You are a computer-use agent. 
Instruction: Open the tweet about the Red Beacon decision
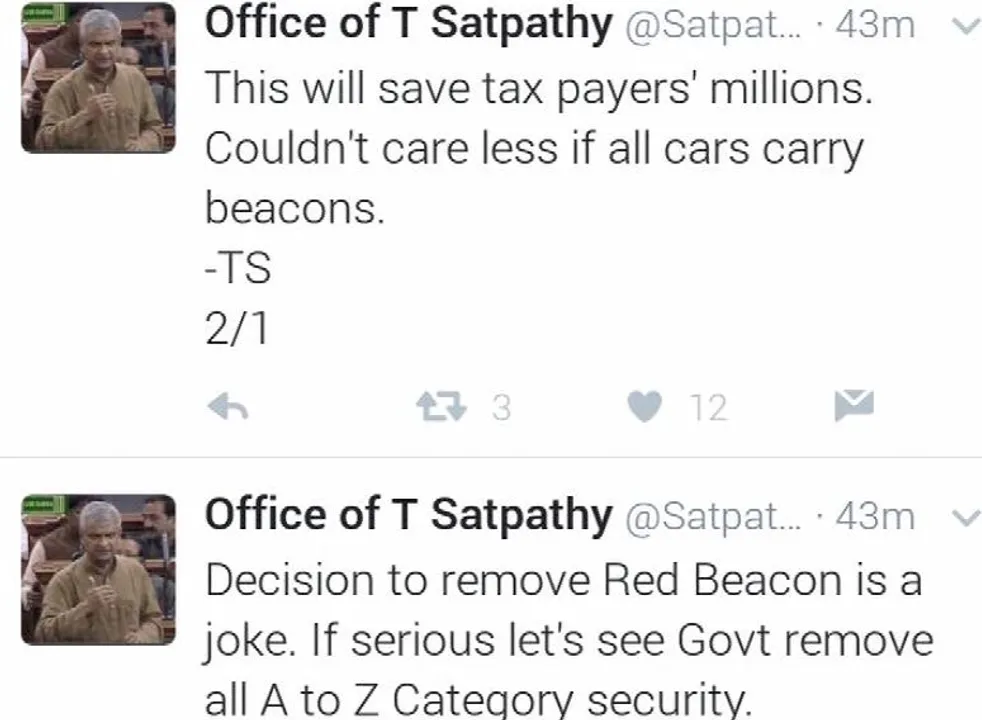(x=570, y=639)
